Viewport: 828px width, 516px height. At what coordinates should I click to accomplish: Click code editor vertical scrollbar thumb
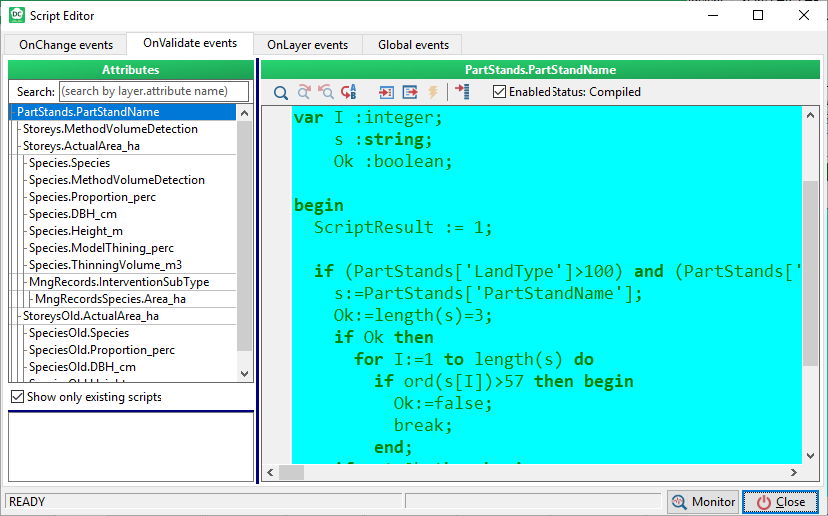(x=811, y=273)
